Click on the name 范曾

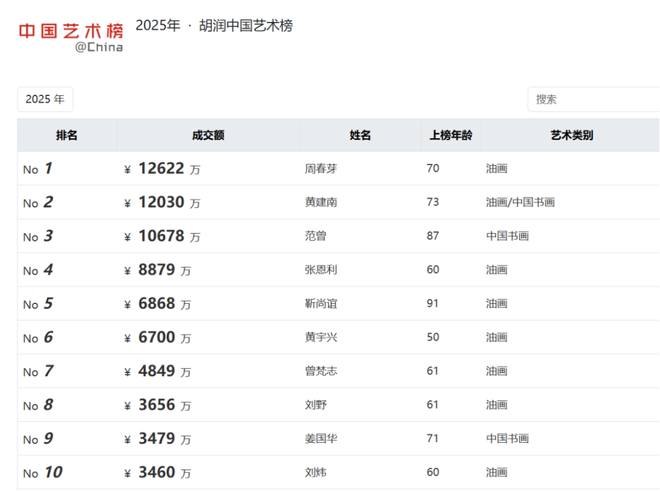(x=315, y=237)
